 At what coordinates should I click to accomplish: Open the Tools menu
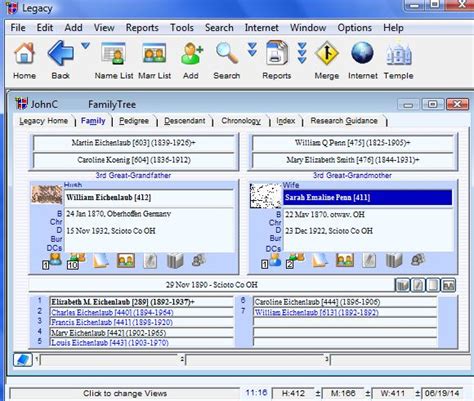(x=182, y=28)
